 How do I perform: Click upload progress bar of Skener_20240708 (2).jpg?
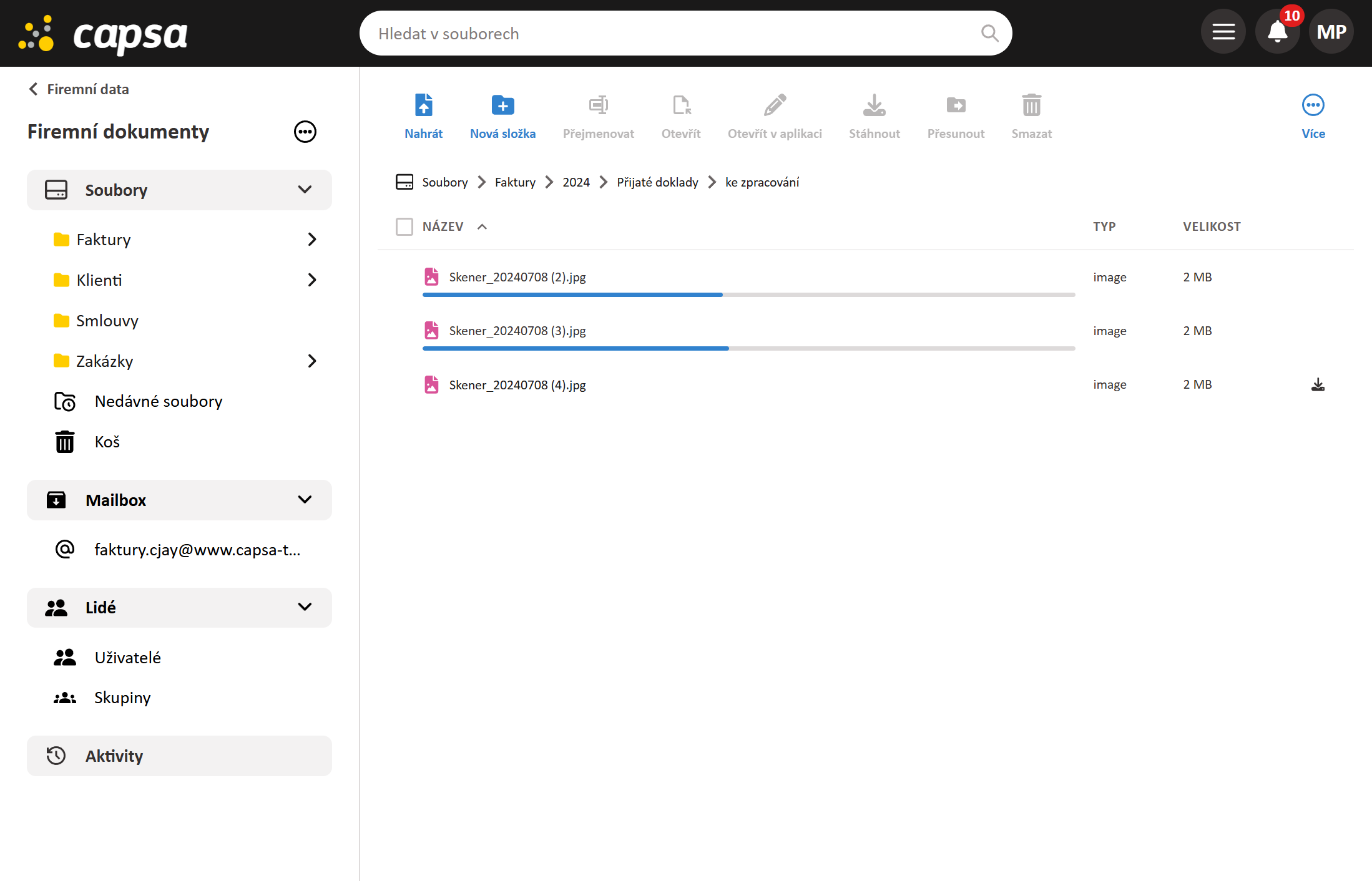tap(748, 294)
